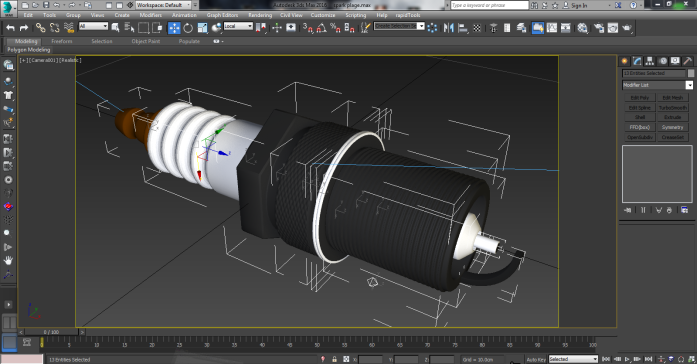Expand the Modifier List dropdown
The width and height of the screenshot is (697, 364).
(x=657, y=85)
